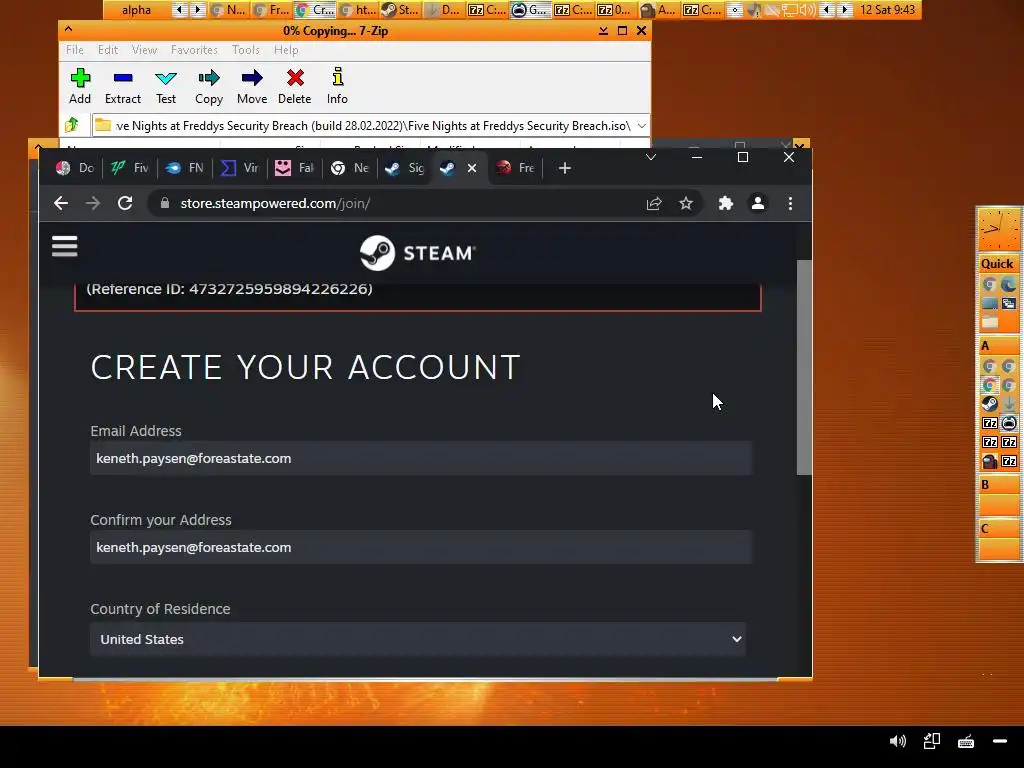Click the bottom bar speaker icon
The width and height of the screenshot is (1024, 768).
(898, 741)
